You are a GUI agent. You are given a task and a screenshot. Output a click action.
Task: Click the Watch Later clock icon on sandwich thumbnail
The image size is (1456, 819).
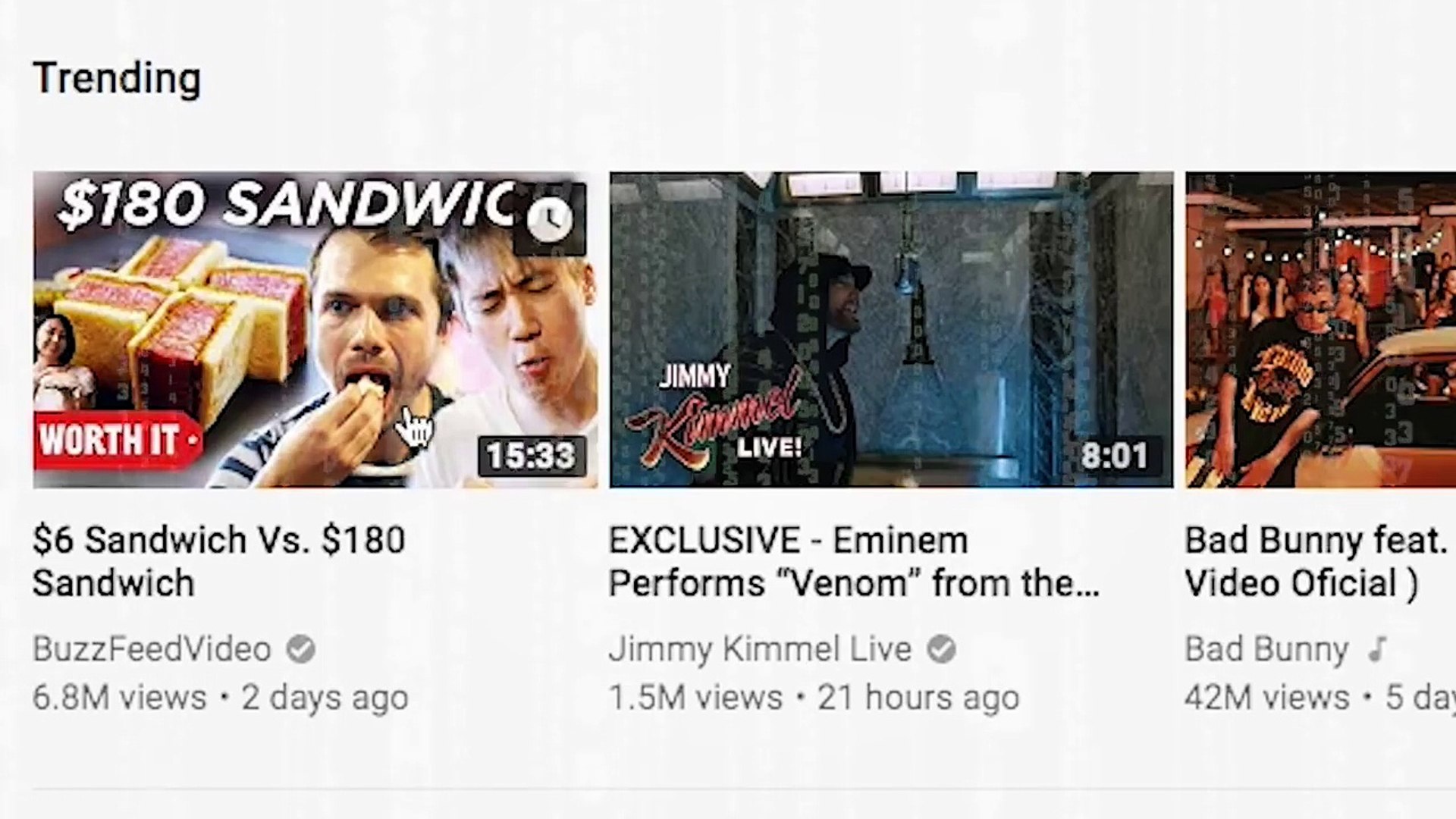click(x=550, y=219)
